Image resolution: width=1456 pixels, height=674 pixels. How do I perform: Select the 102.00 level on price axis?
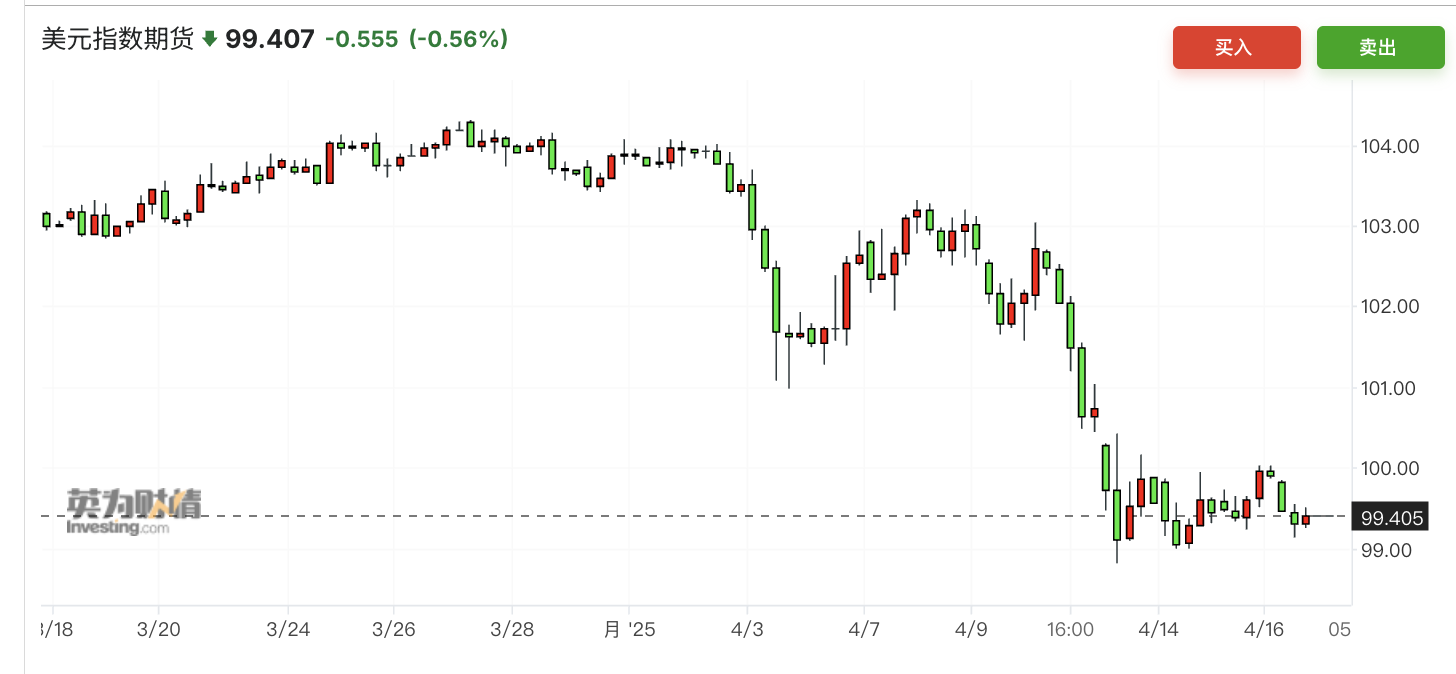tap(1391, 307)
